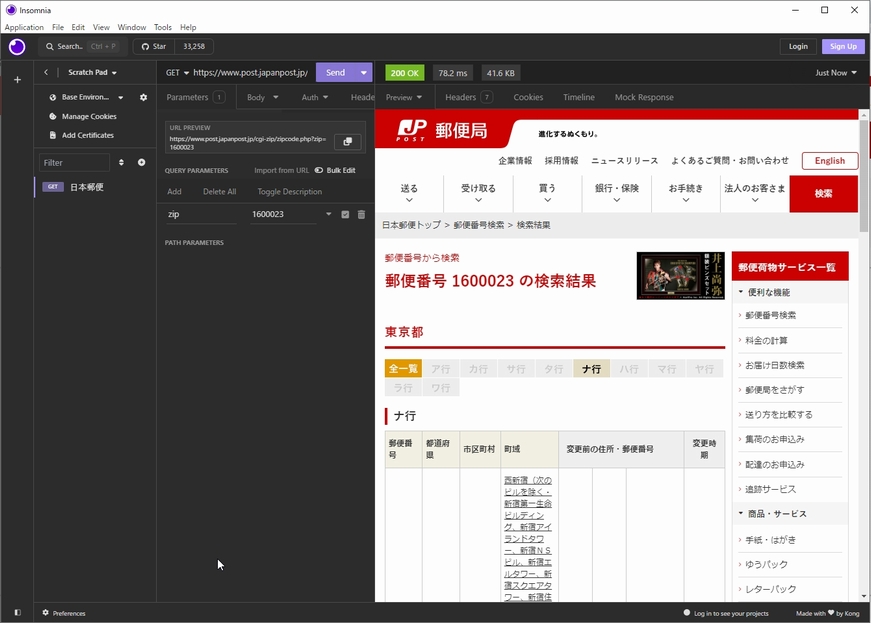Click the 井上尚弥 stamp banner thumbnail
This screenshot has width=871, height=623.
(x=680, y=276)
